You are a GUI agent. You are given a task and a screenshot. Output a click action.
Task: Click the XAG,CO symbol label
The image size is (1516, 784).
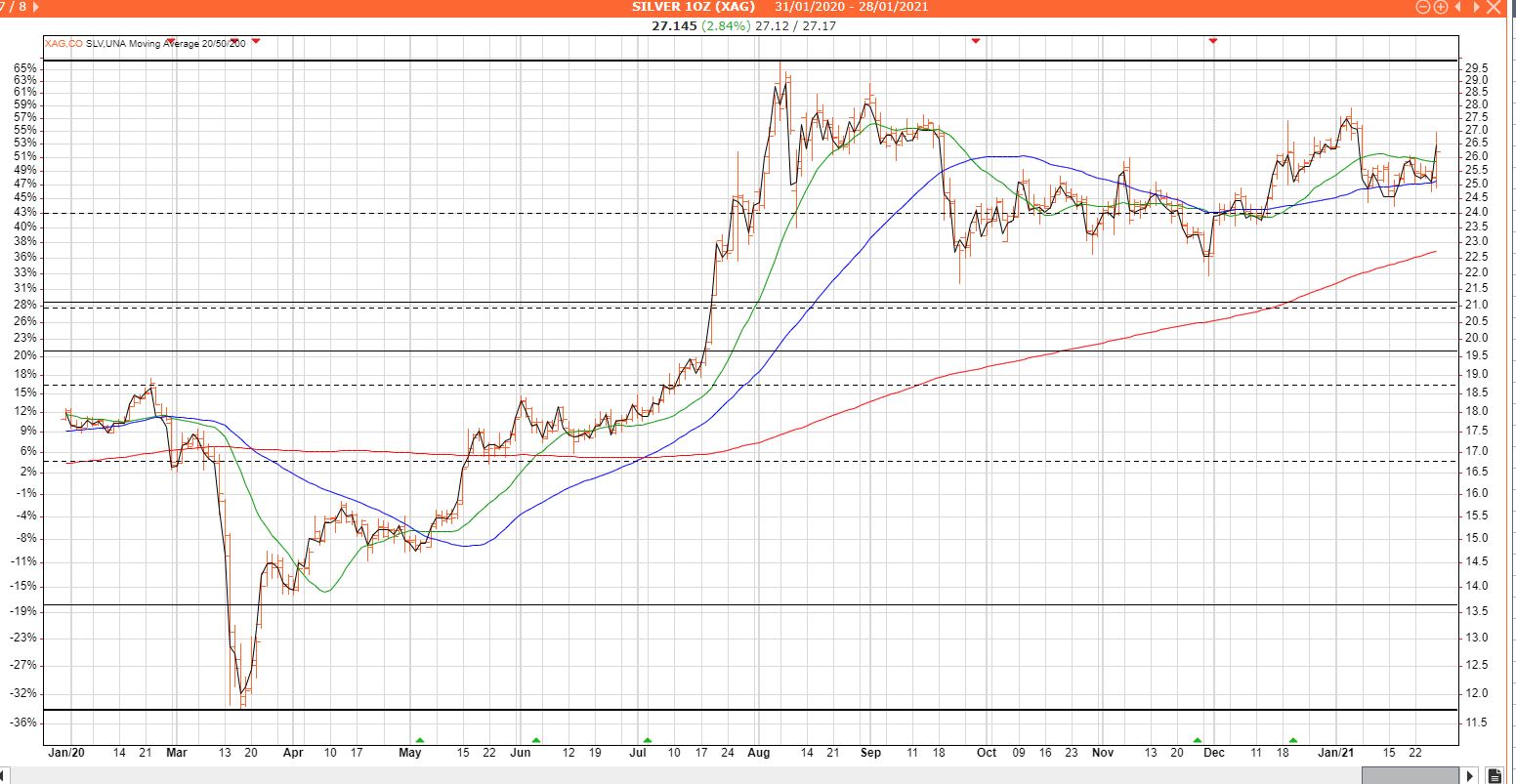[63, 44]
